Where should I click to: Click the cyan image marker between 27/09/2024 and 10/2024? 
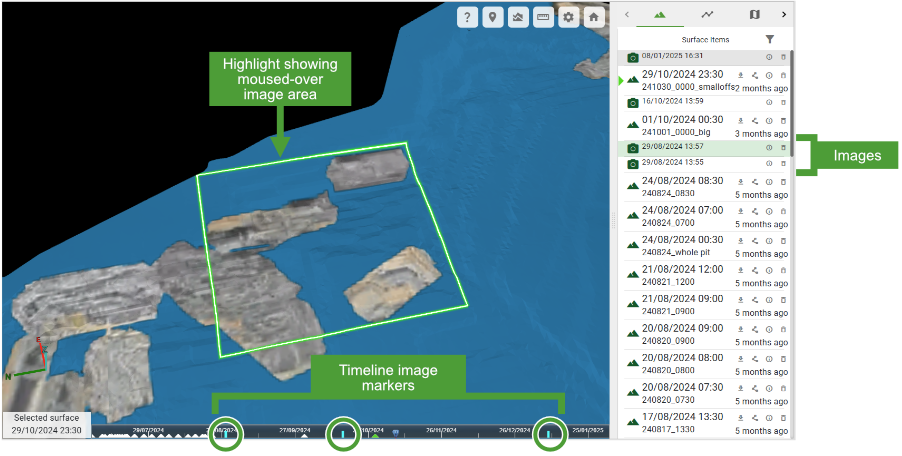click(343, 434)
